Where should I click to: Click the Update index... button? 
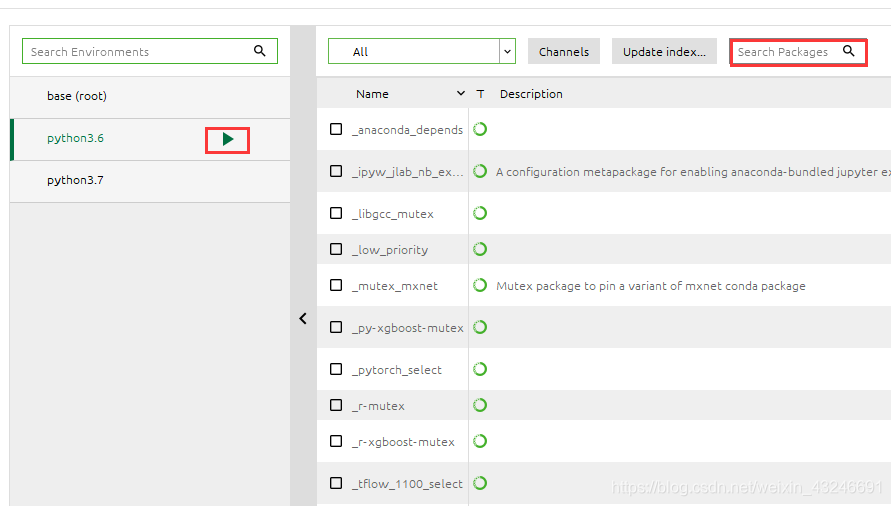pyautogui.click(x=664, y=52)
